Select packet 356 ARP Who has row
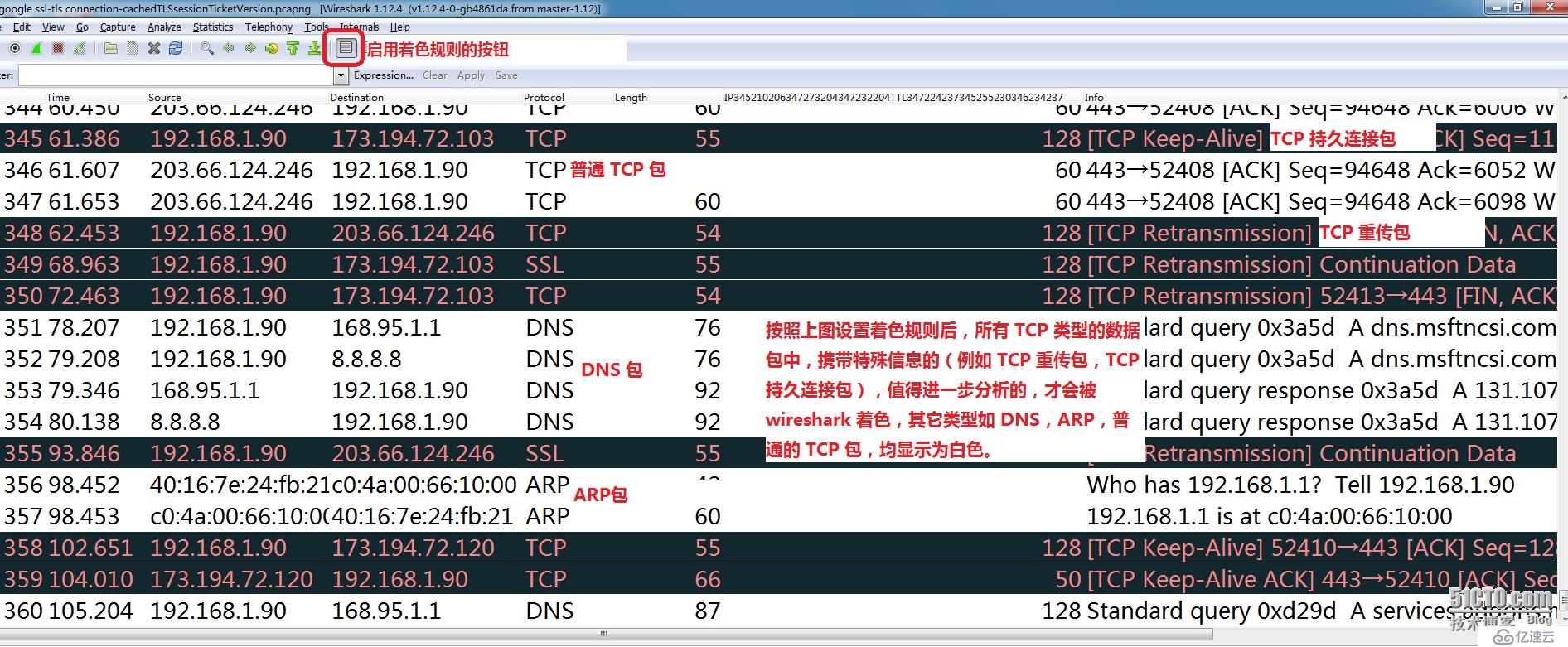The height and width of the screenshot is (647, 1568). [x=779, y=485]
